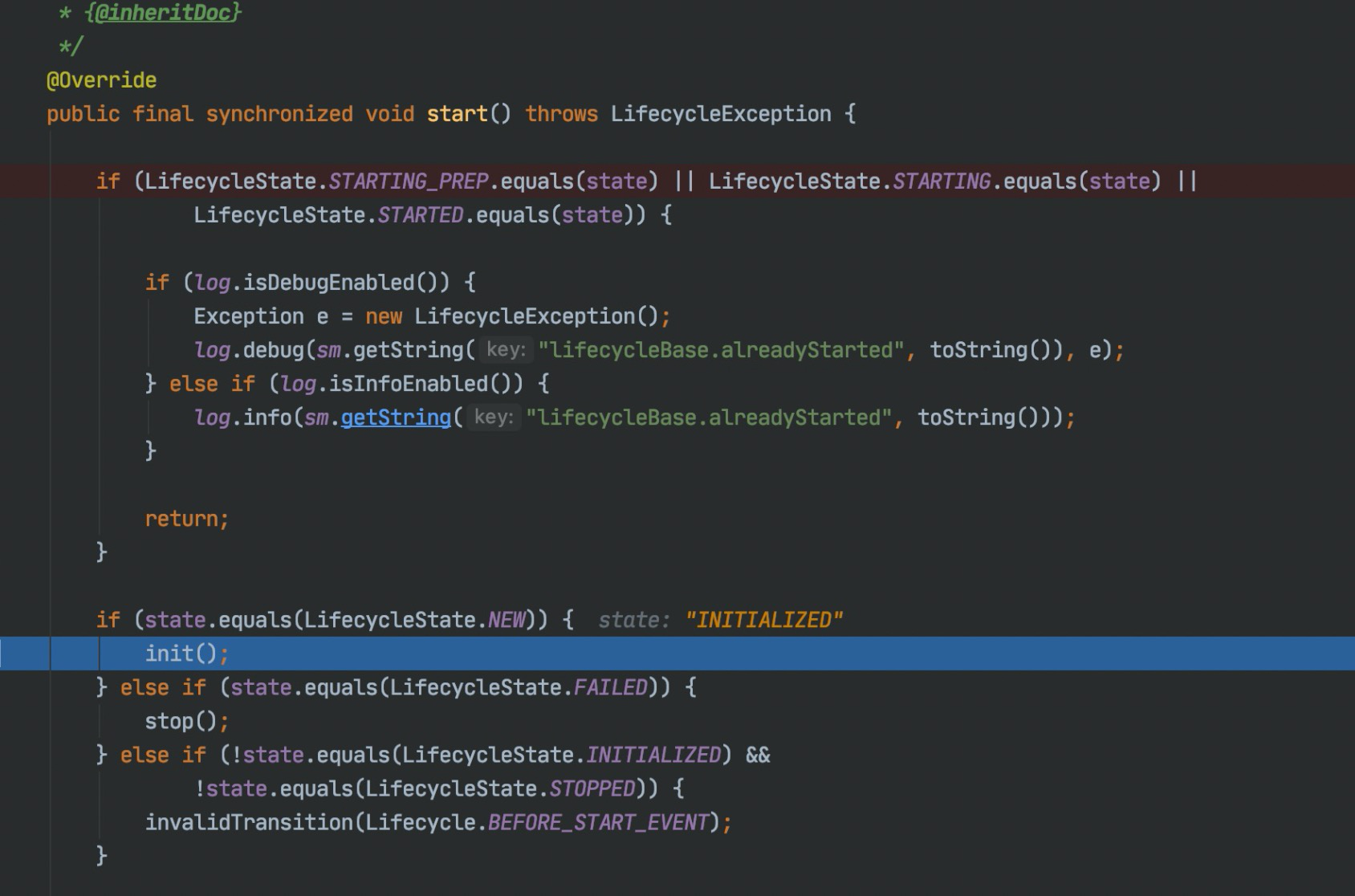The image size is (1355, 896).
Task: Click the final keyword in the method signature
Action: point(163,114)
